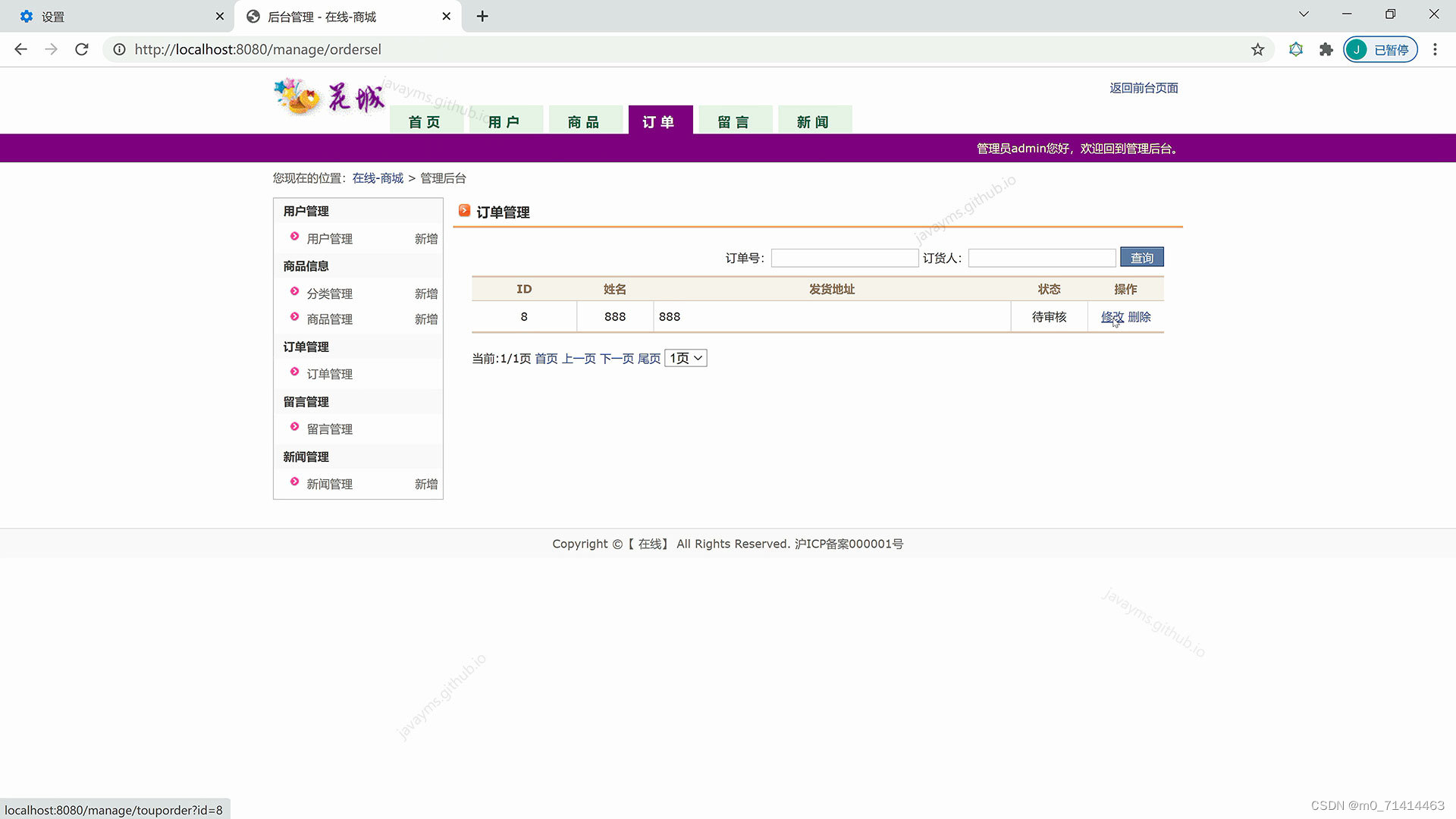1456x819 pixels.
Task: Click 新增 next to 新闻管理
Action: click(x=426, y=484)
